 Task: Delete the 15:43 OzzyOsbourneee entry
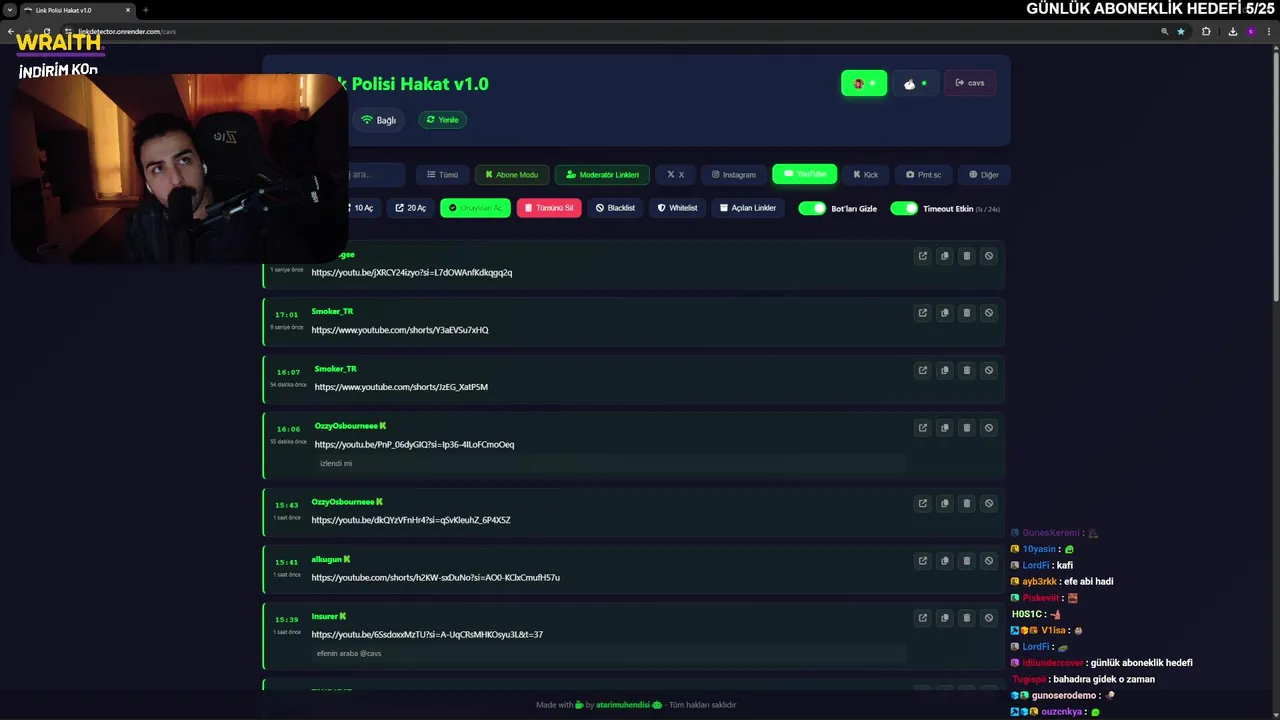(x=966, y=503)
